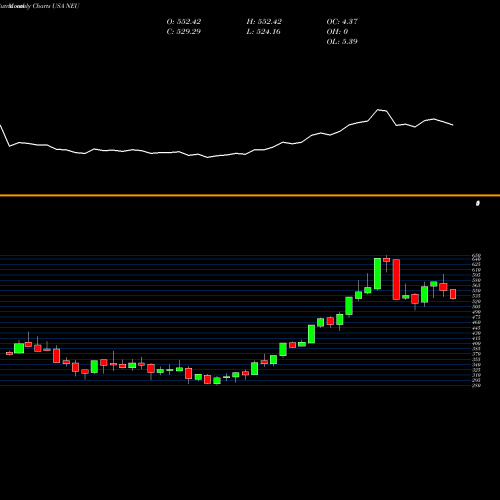Click the '400' price axis label
The image size is (500, 500).
click(x=476, y=343)
